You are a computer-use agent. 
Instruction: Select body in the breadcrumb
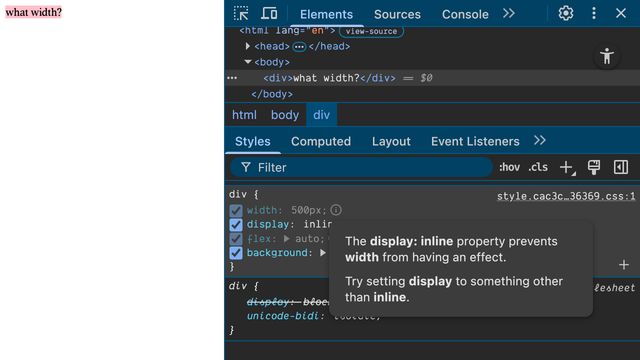point(285,115)
